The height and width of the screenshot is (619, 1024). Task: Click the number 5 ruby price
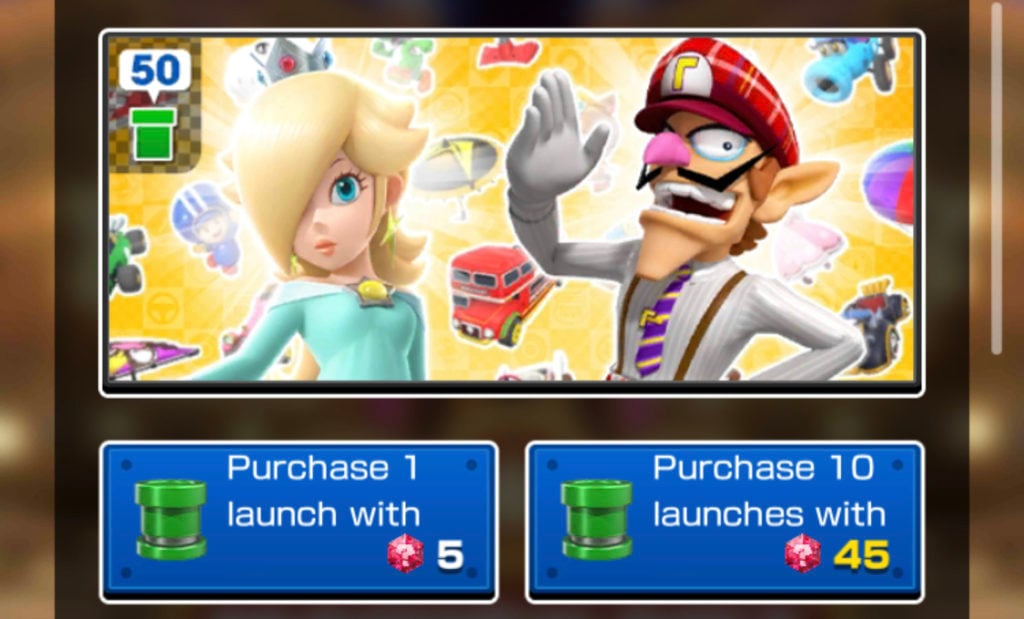(449, 555)
